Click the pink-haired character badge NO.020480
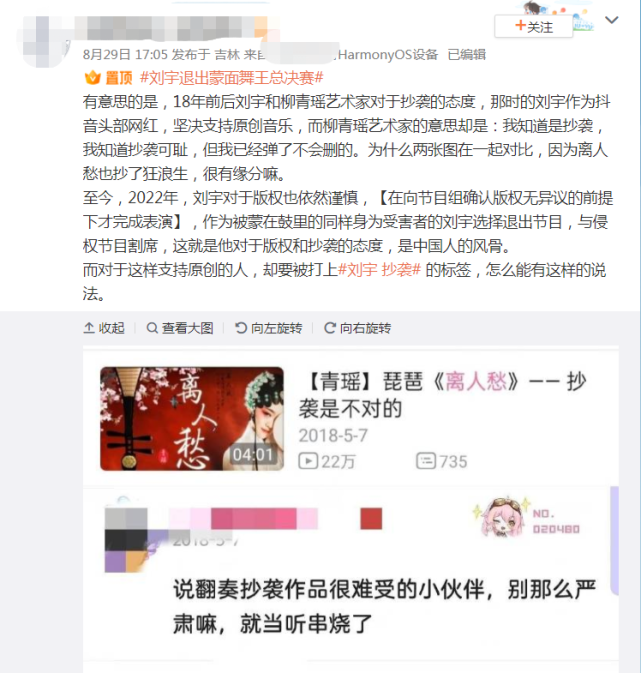 526,518
